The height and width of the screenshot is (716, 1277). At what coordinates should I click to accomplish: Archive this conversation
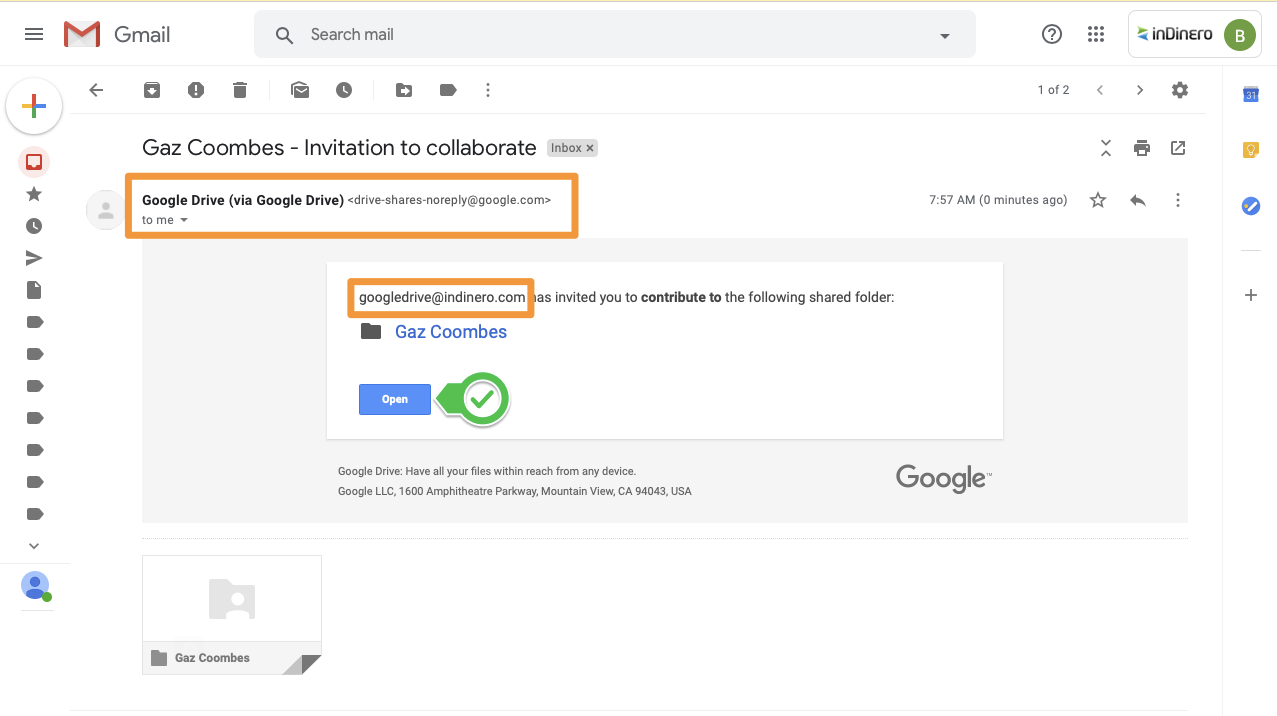(x=152, y=90)
